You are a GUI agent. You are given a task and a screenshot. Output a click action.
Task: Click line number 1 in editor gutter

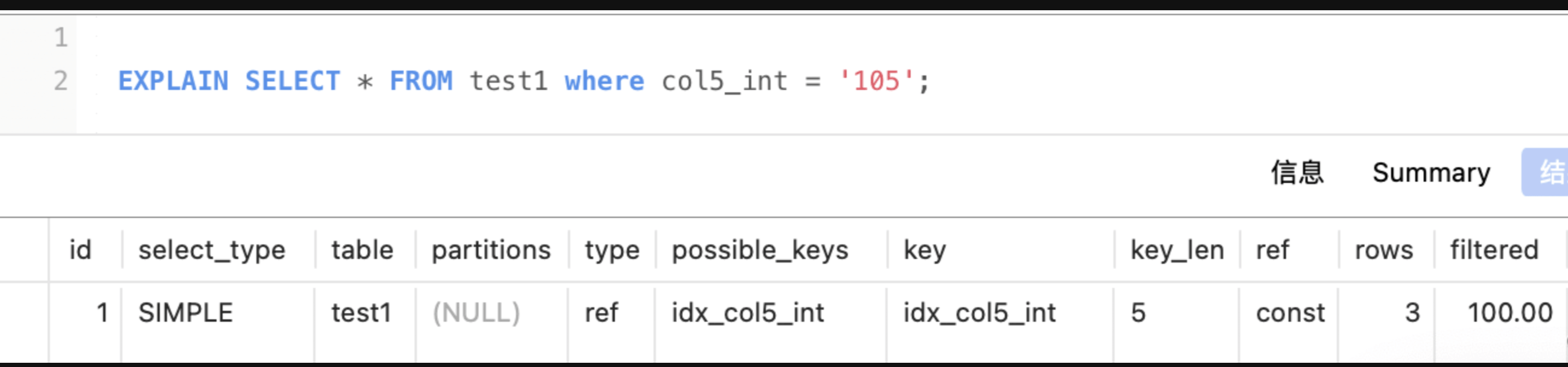coord(60,38)
